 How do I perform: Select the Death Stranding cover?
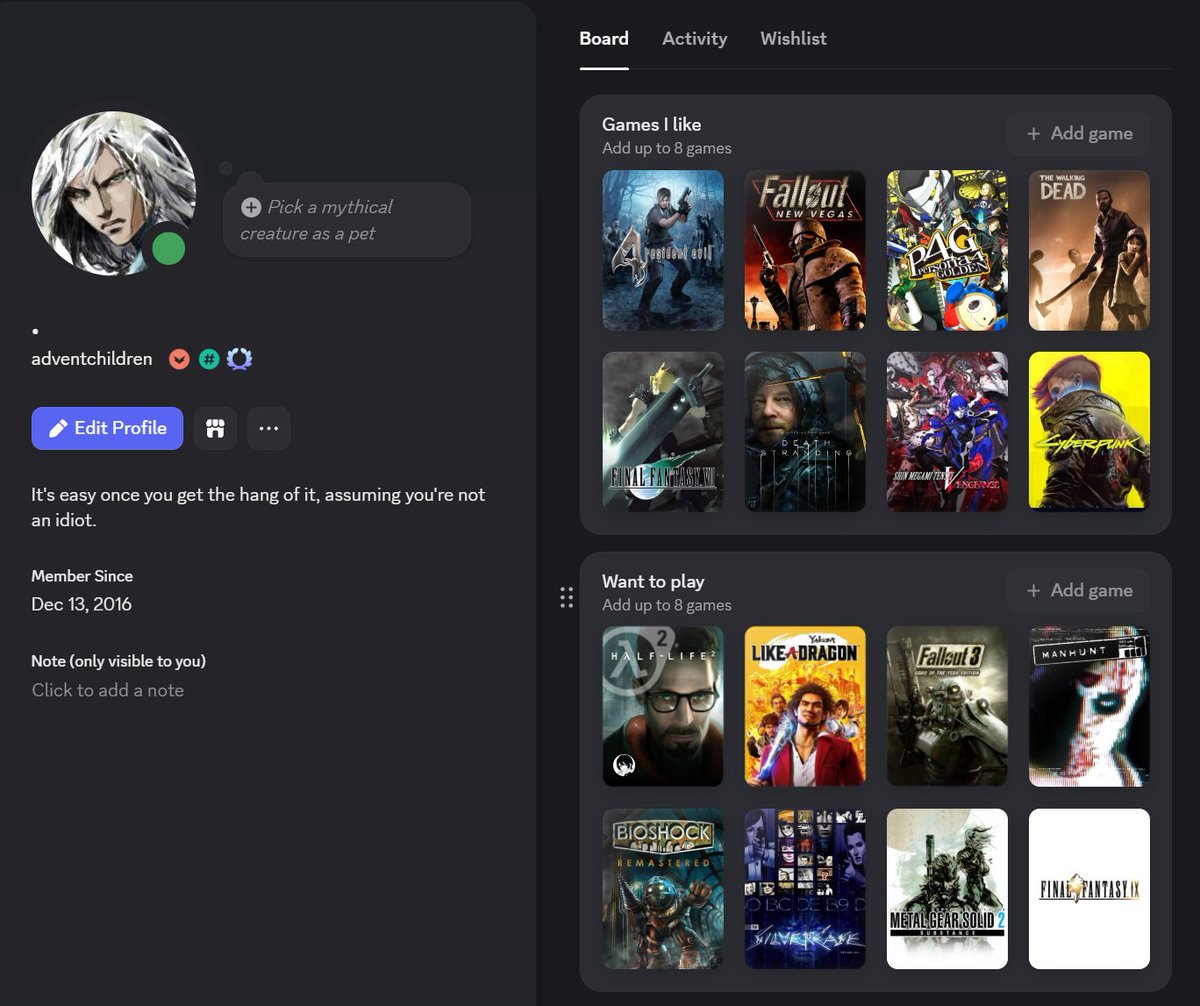pyautogui.click(x=805, y=432)
